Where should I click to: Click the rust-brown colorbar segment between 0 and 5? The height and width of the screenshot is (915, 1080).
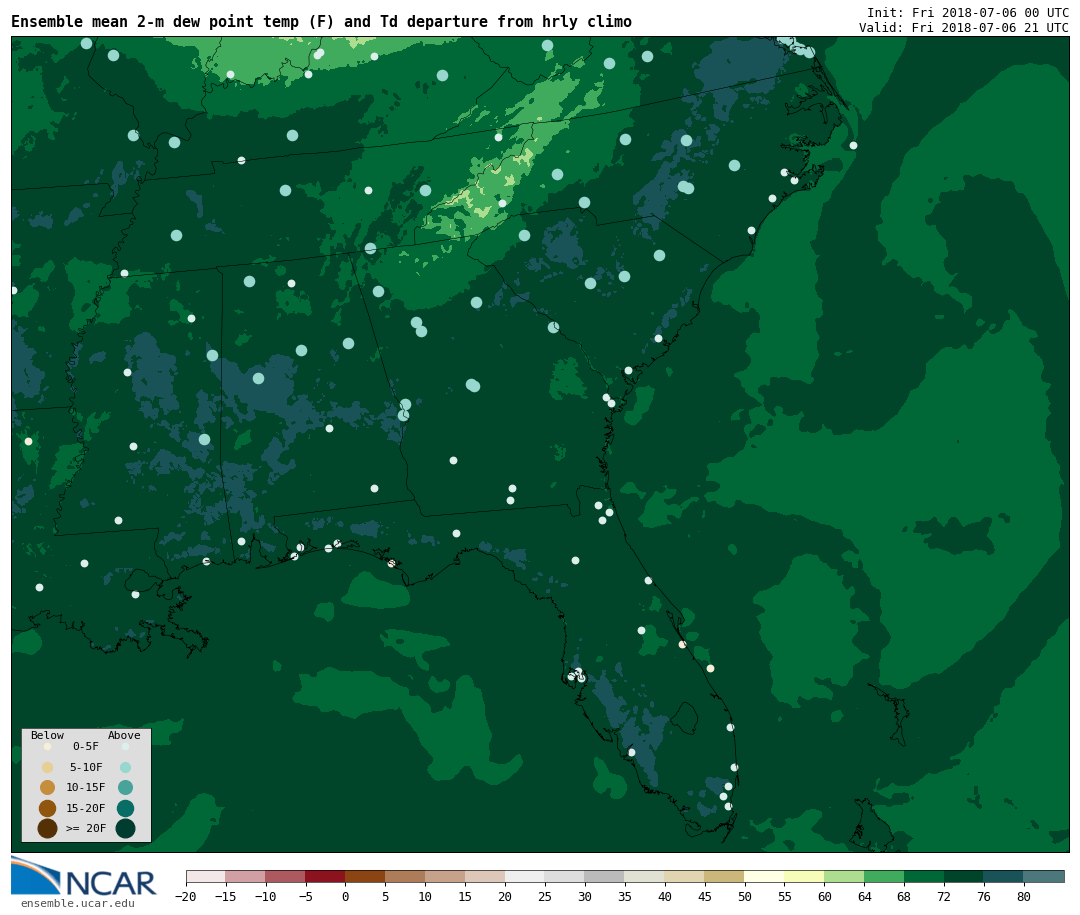(x=365, y=876)
